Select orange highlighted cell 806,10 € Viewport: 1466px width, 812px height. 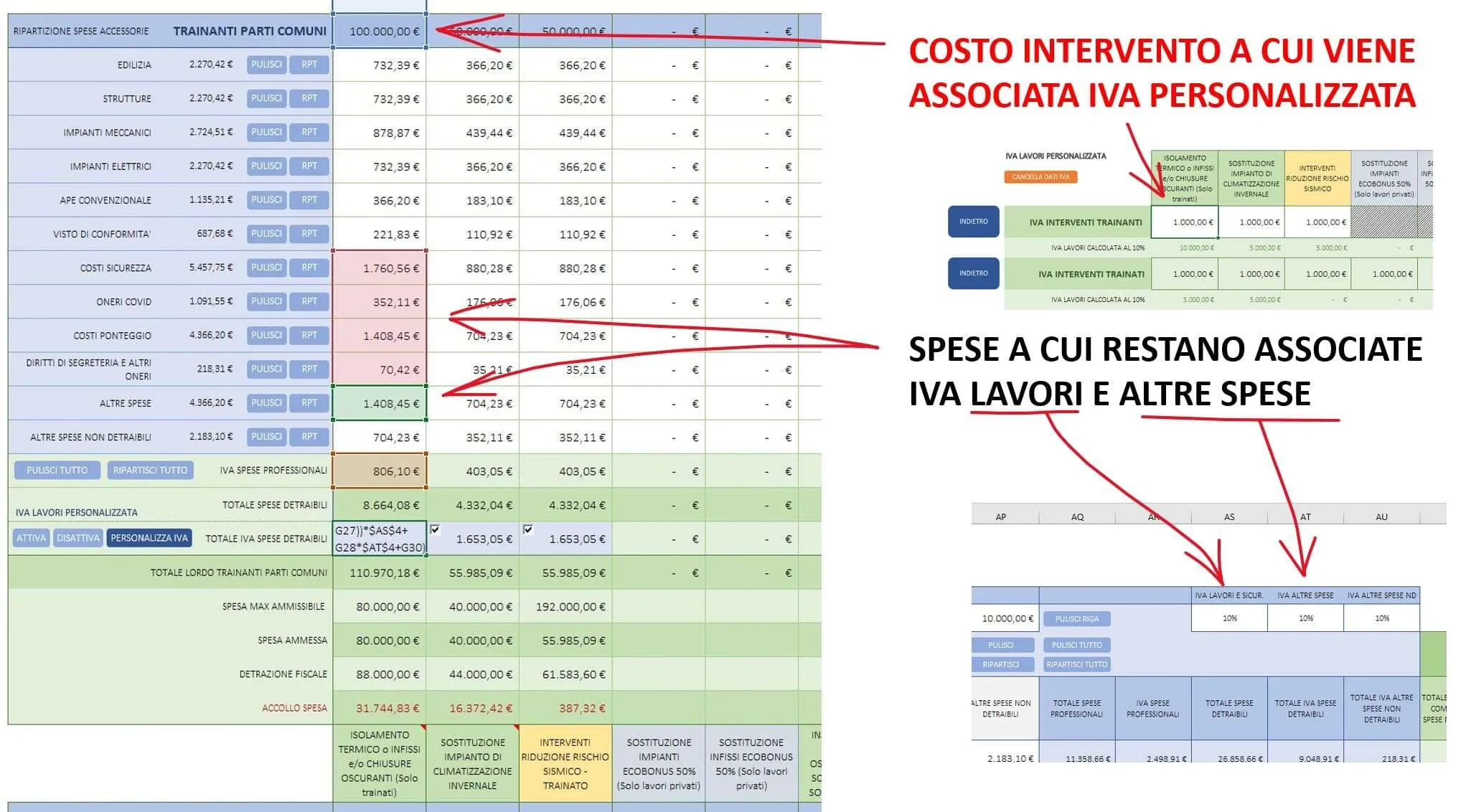point(380,471)
